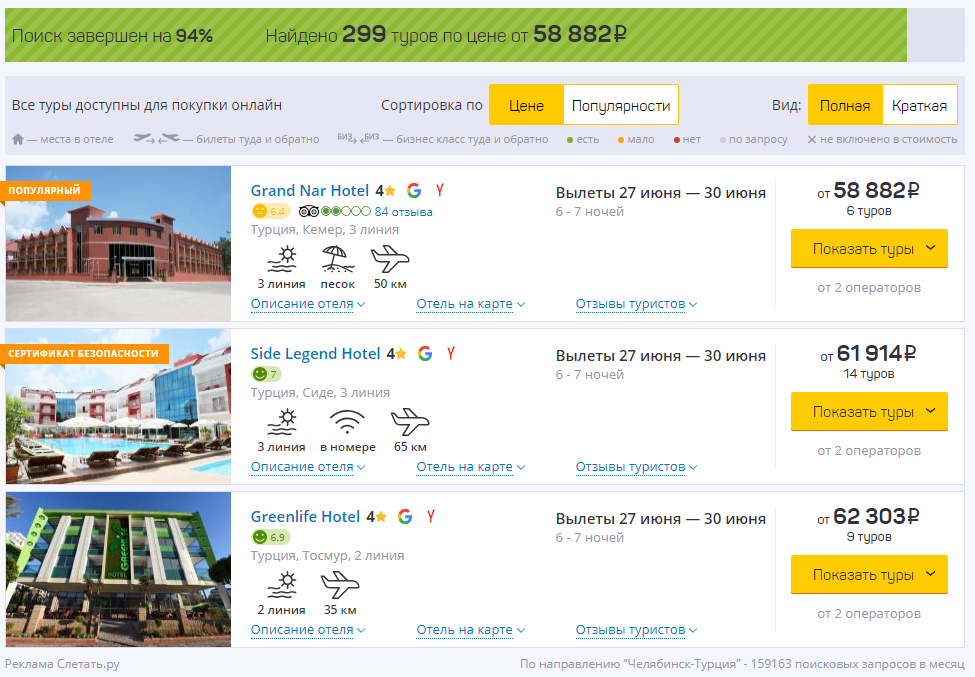Open the 84 отзыва reviews link

[x=403, y=212]
